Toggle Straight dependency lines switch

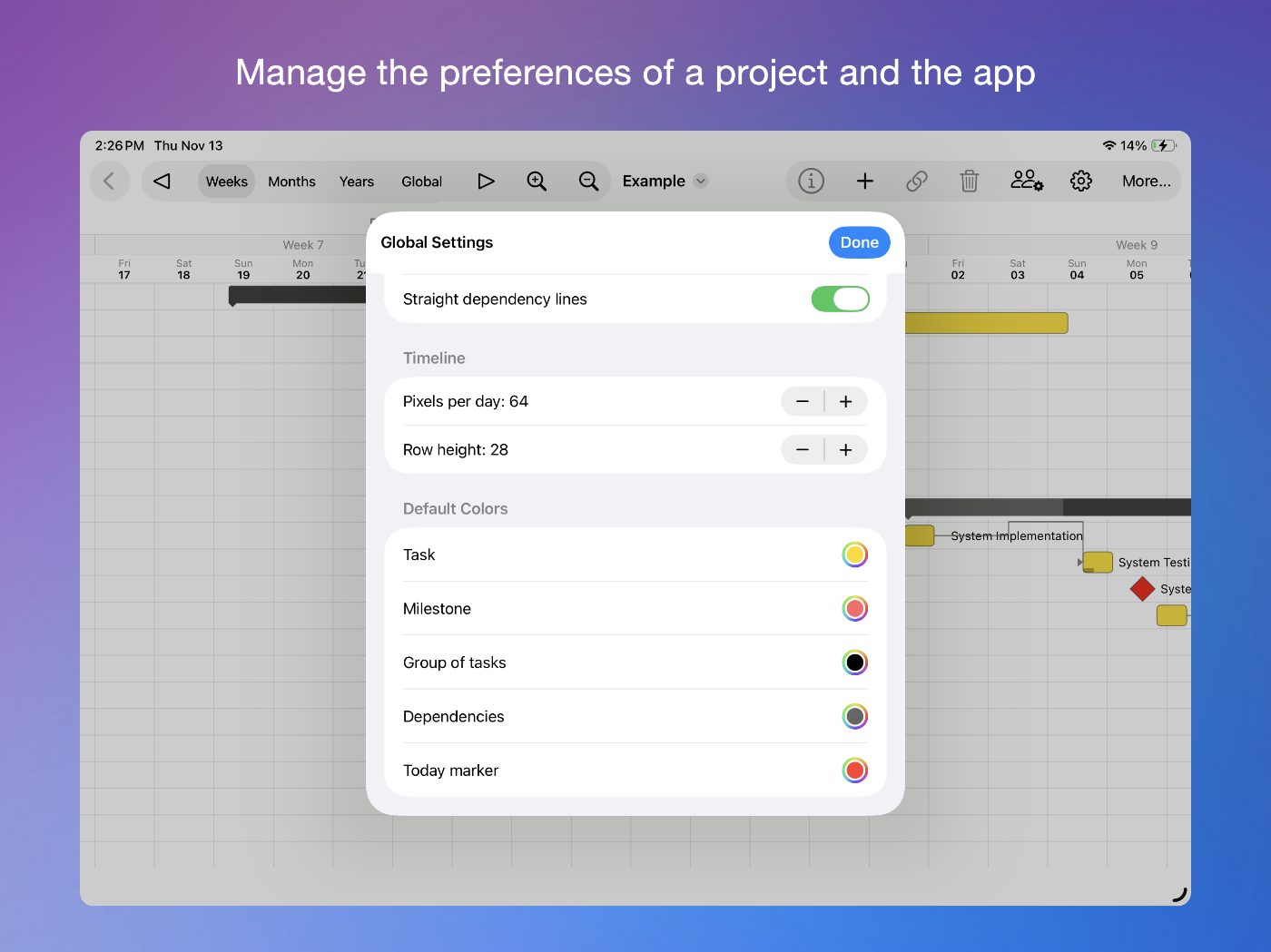tap(840, 299)
